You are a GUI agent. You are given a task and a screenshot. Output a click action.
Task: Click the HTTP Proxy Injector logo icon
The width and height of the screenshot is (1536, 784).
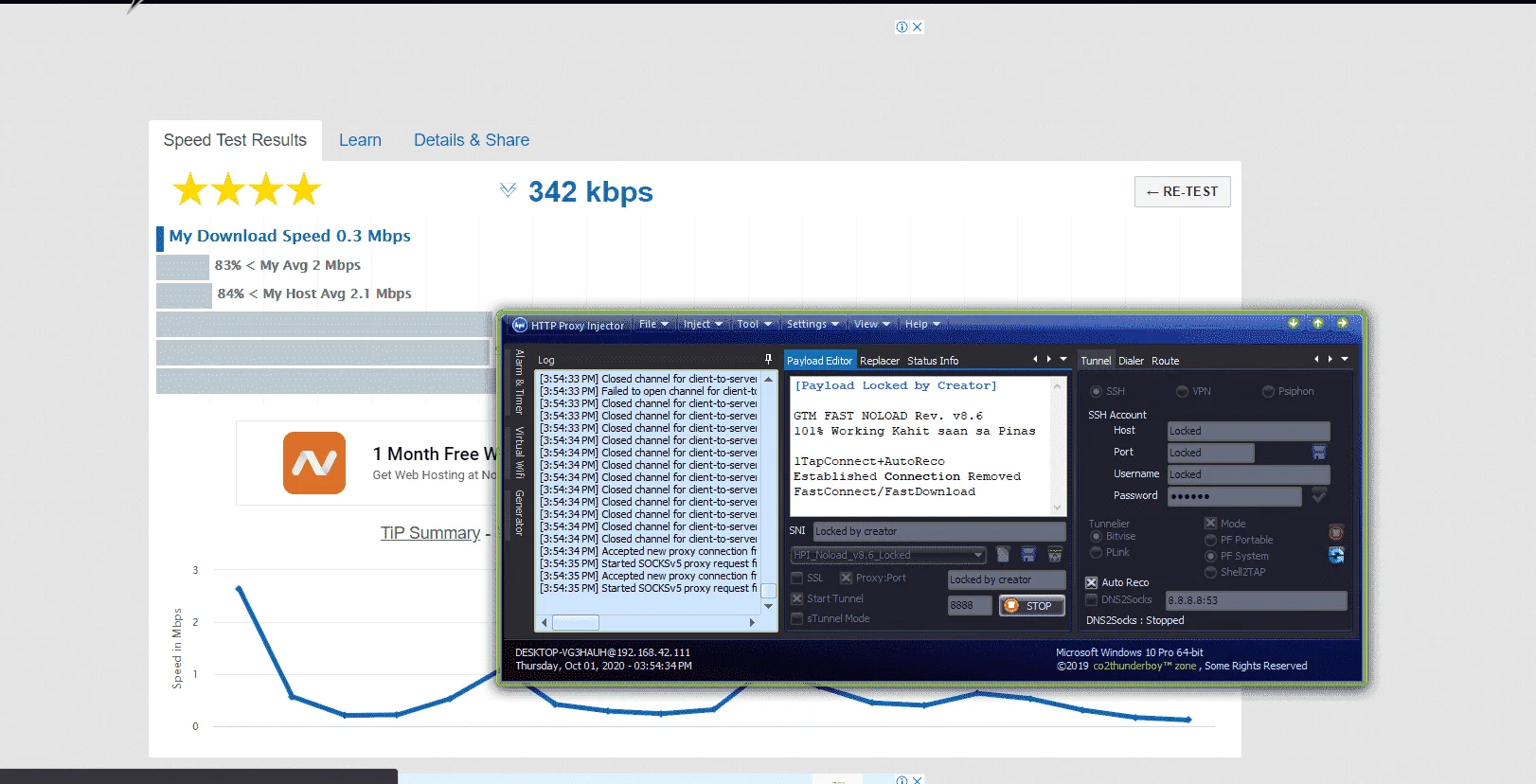tap(519, 325)
